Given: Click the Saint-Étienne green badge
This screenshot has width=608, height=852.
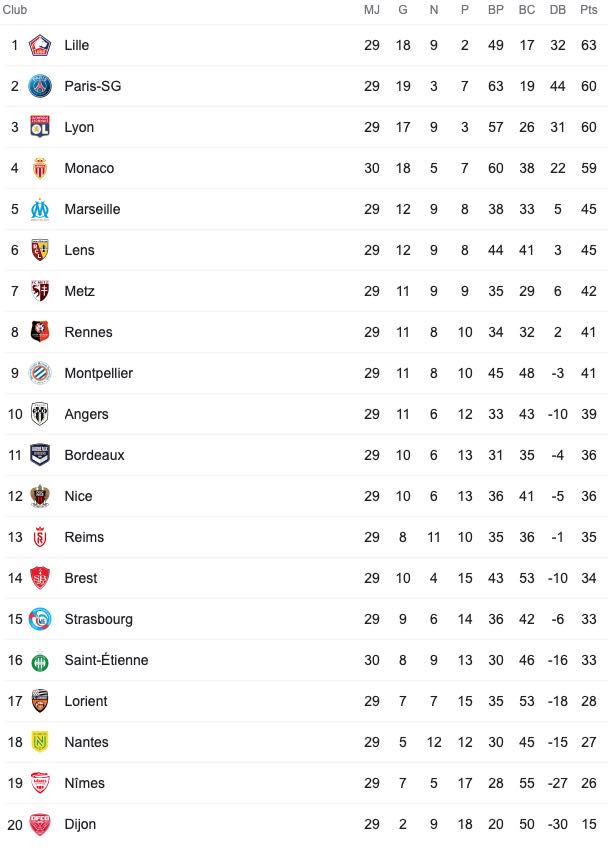Looking at the screenshot, I should click(x=40, y=660).
